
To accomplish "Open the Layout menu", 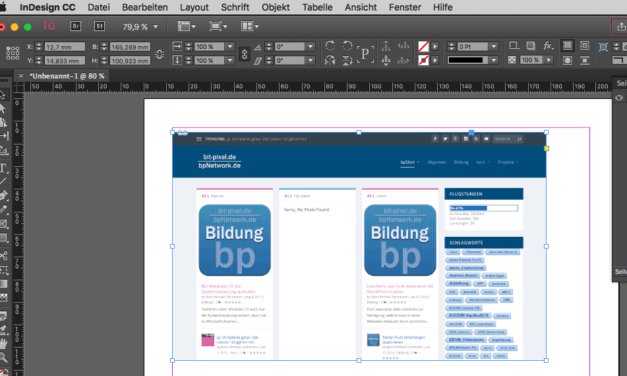I will 194,7.
